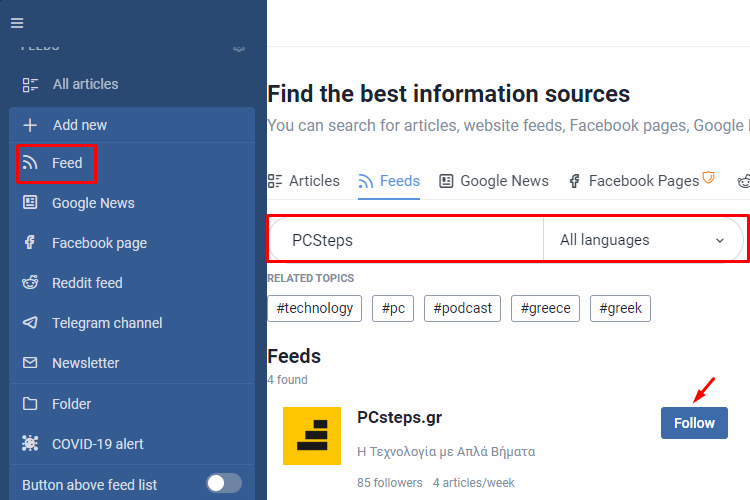Switch to the Feeds tab

click(389, 181)
